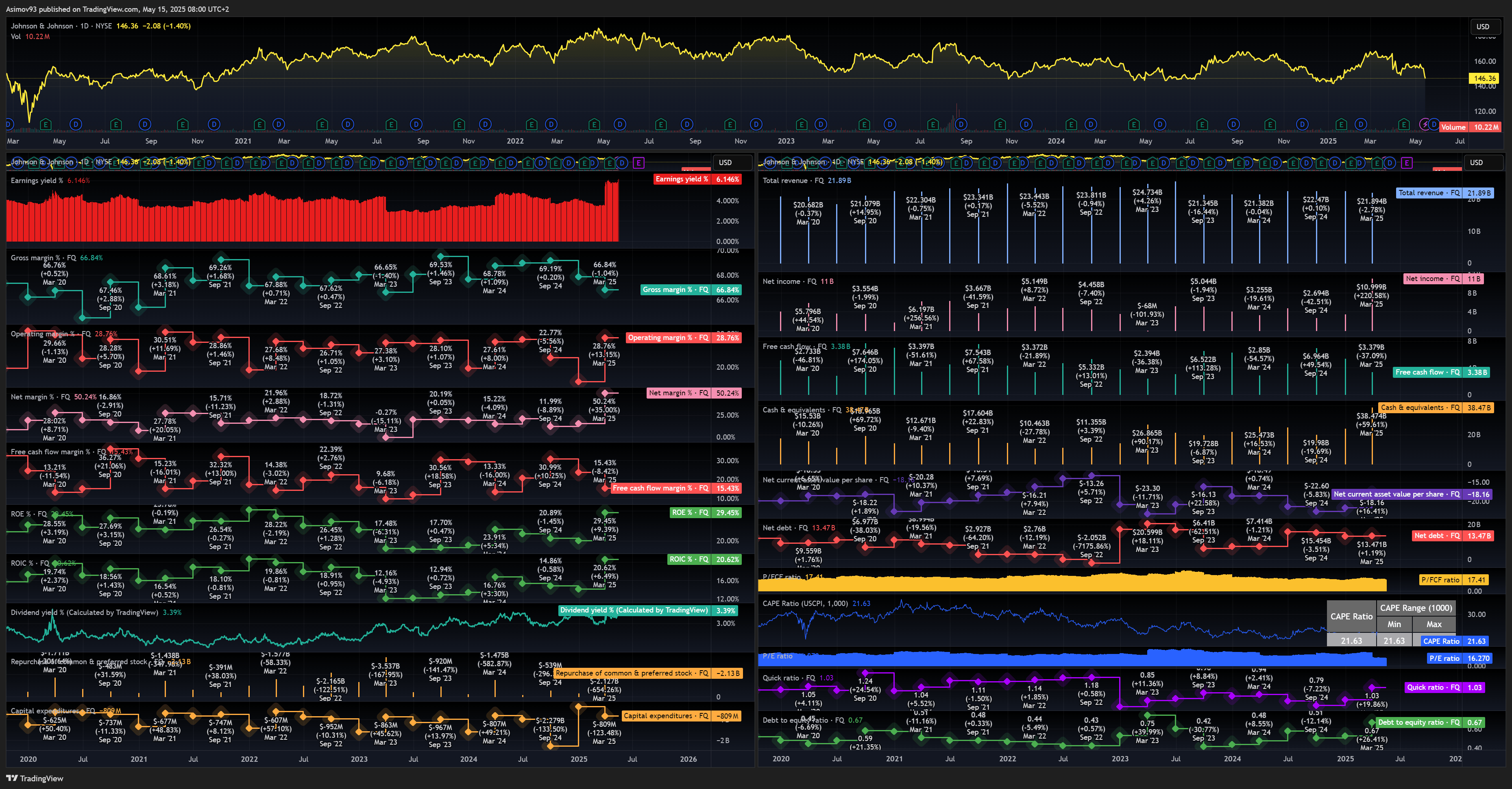
Task: Open the January 2023 earnings marker on main chart
Action: 801,124
